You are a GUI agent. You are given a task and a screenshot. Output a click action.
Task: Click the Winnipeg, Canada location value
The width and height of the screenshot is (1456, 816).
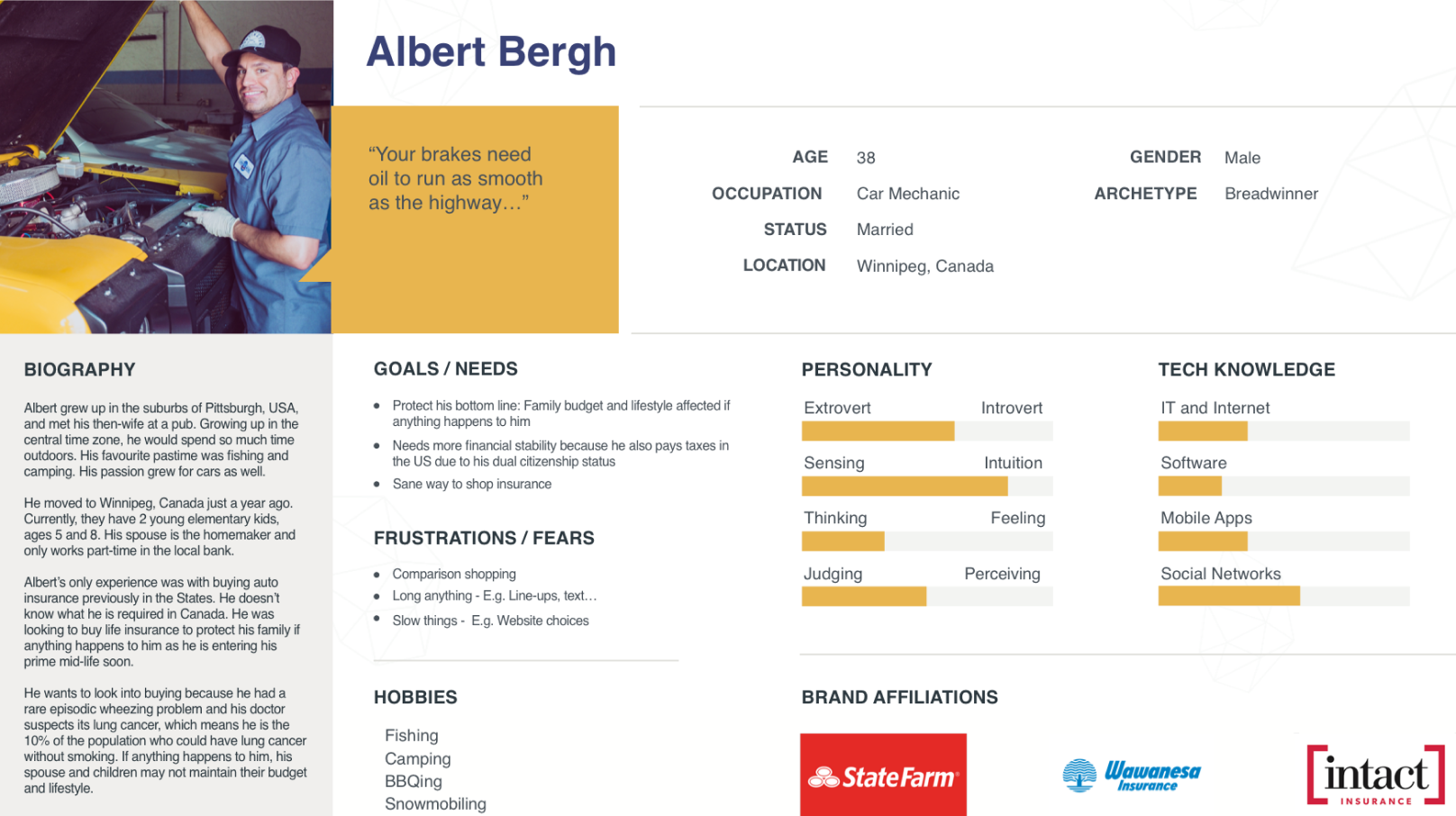point(925,266)
